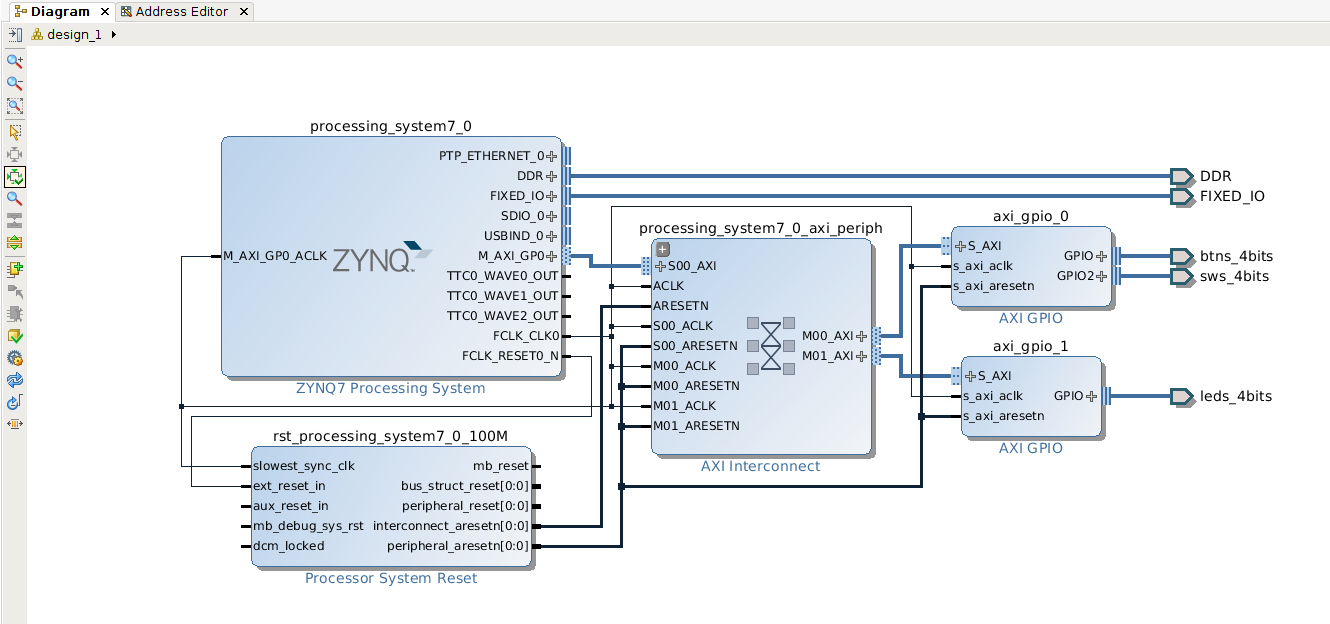Viewport: 1330px width, 624px height.
Task: Click the rst_processing_system7_0_100M block name
Action: [391, 436]
